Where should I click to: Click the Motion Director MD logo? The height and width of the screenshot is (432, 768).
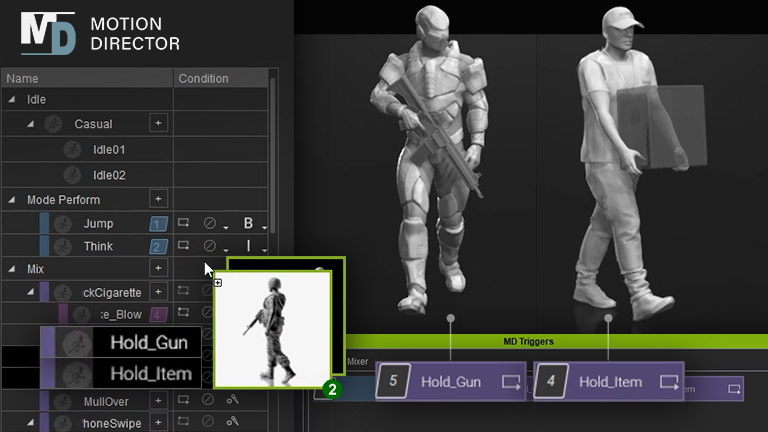coord(48,32)
